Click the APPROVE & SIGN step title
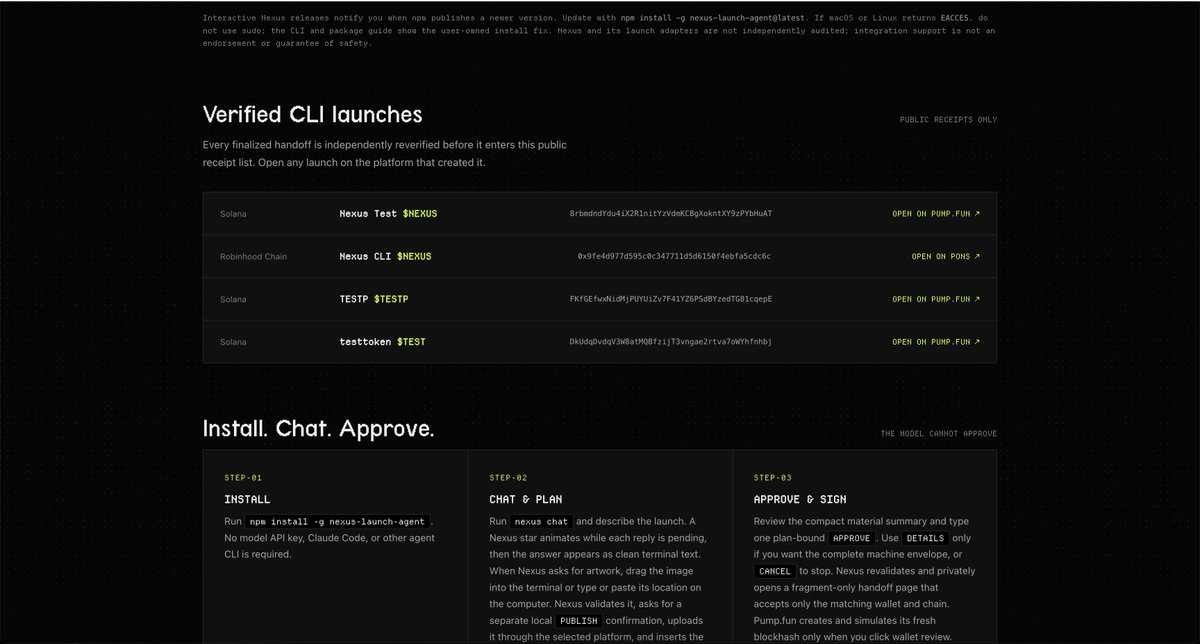Image resolution: width=1200 pixels, height=644 pixels. (800, 499)
